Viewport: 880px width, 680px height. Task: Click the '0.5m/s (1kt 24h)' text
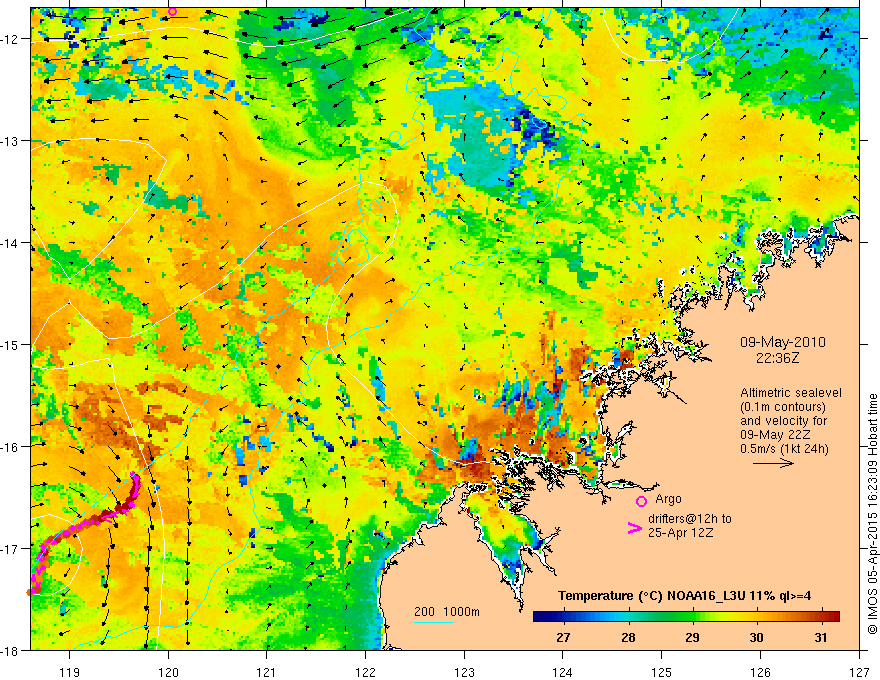tap(784, 449)
